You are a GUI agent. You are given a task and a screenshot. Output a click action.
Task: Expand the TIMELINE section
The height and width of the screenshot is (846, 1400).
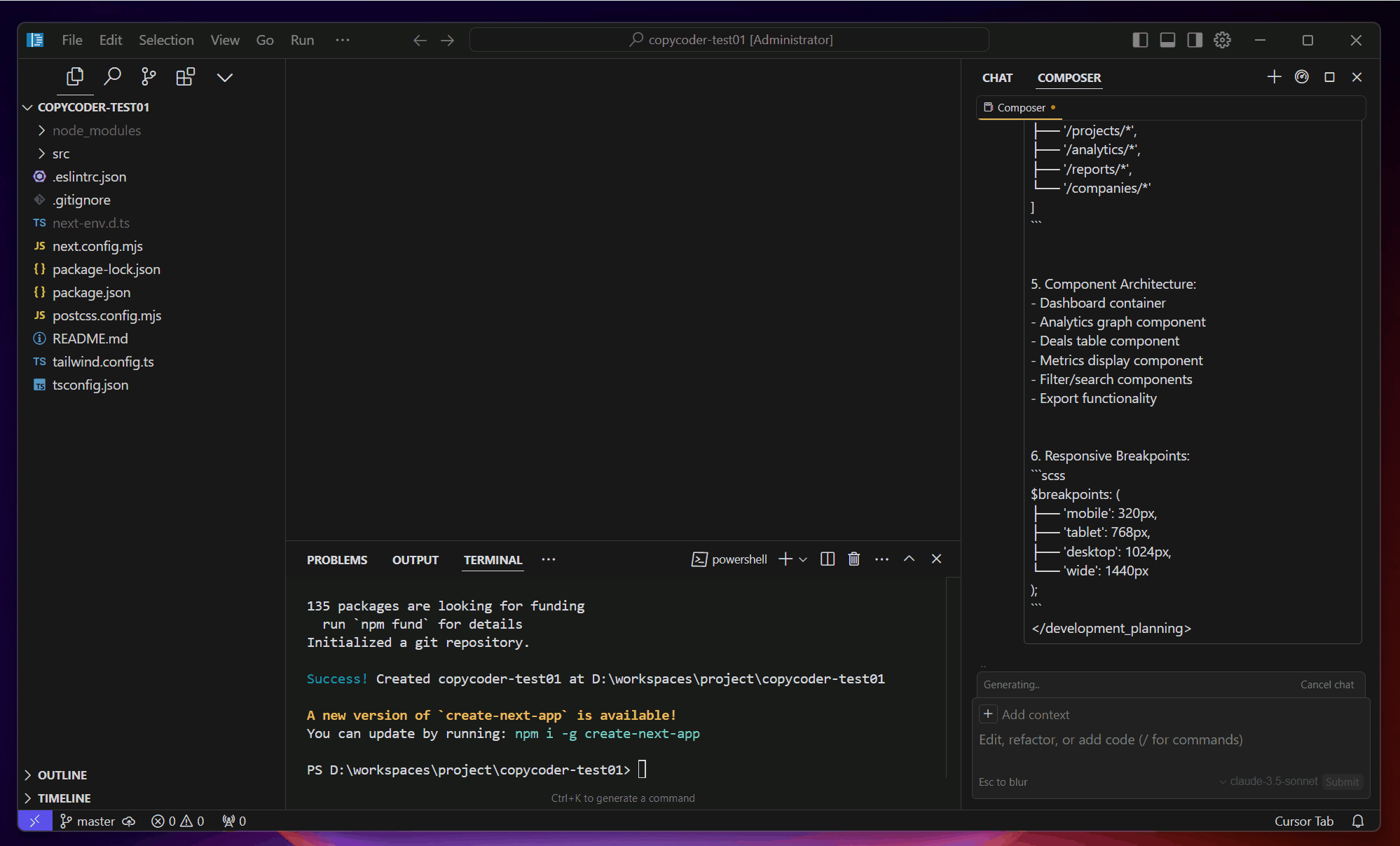tap(64, 798)
